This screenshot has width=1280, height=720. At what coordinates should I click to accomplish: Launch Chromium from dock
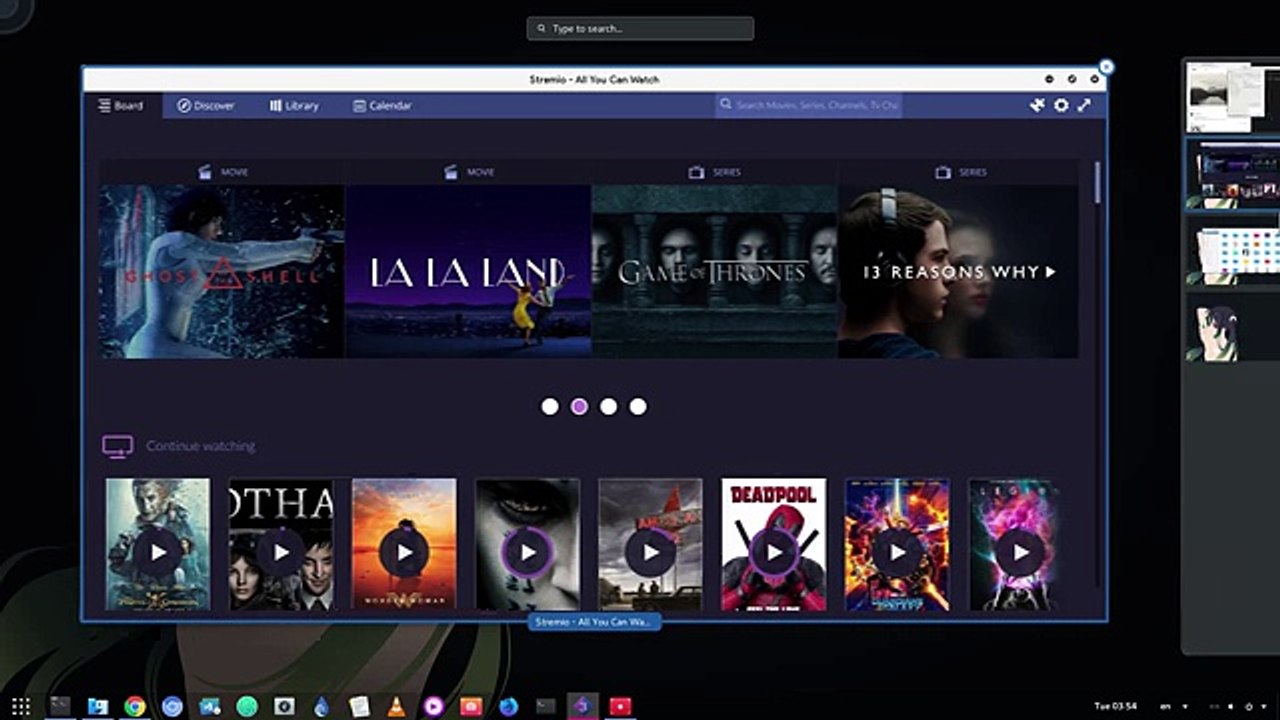[x=172, y=706]
